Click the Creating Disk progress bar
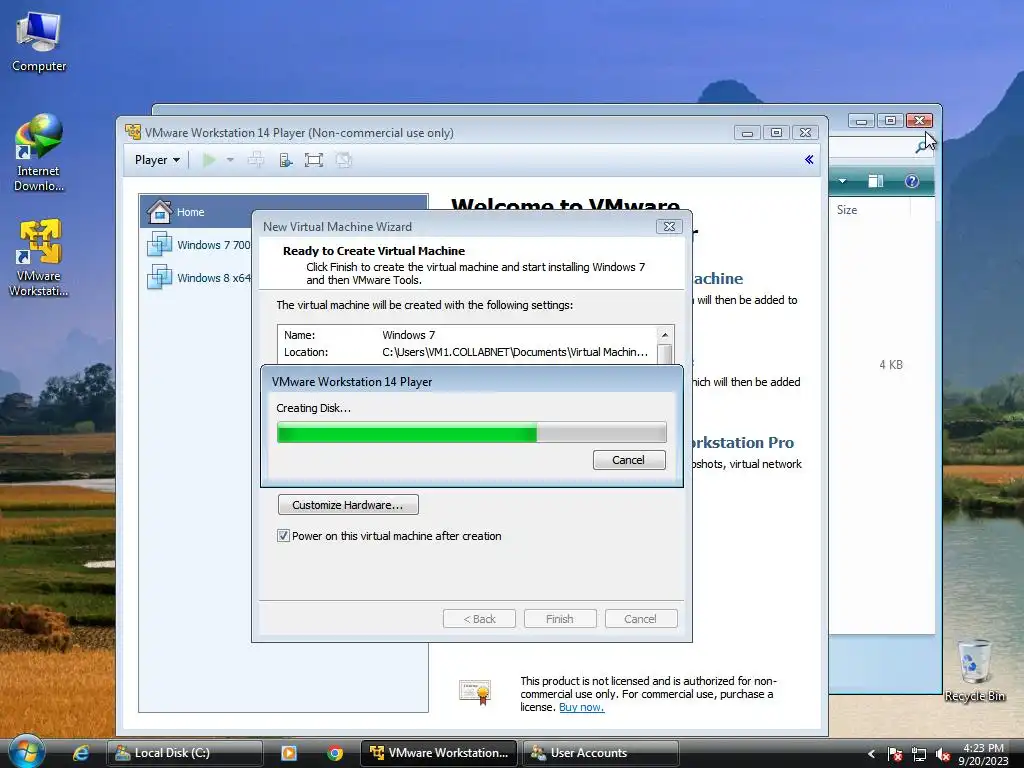The image size is (1024, 768). point(472,432)
